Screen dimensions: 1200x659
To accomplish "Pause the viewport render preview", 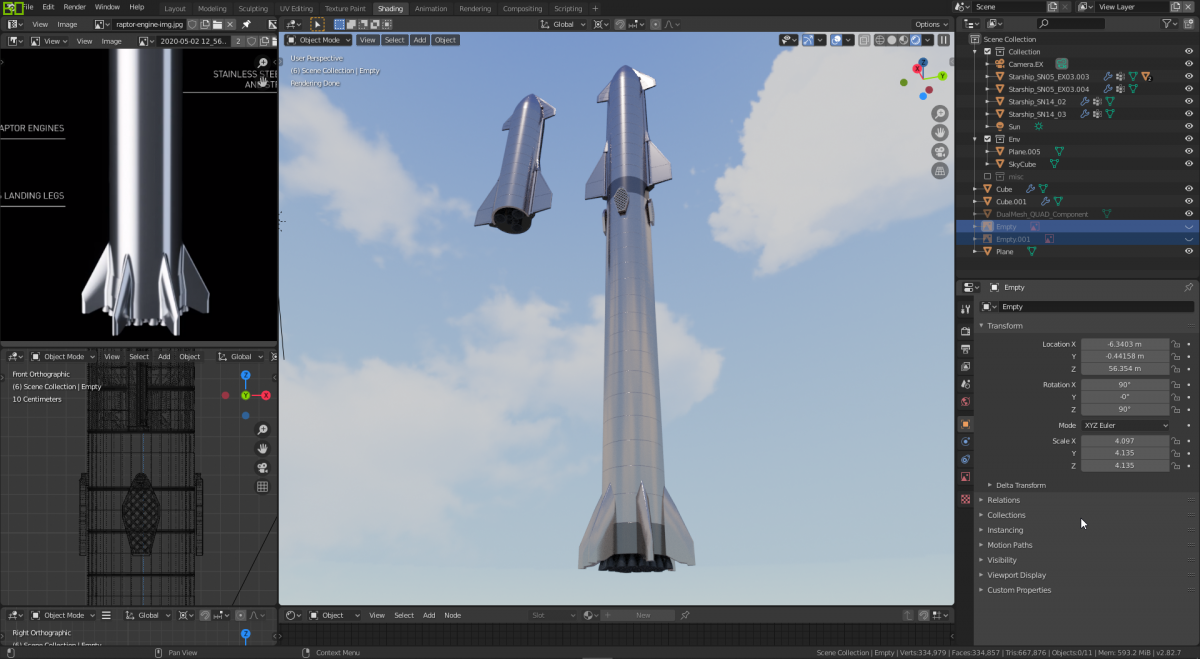I will click(x=943, y=40).
